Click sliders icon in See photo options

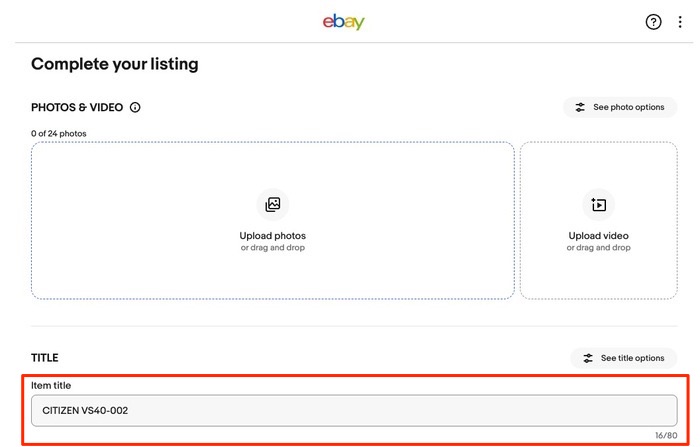[x=580, y=107]
